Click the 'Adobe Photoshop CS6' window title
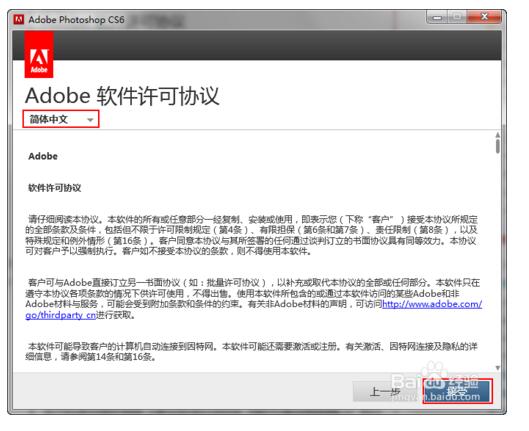529x431 pixels. [76, 20]
